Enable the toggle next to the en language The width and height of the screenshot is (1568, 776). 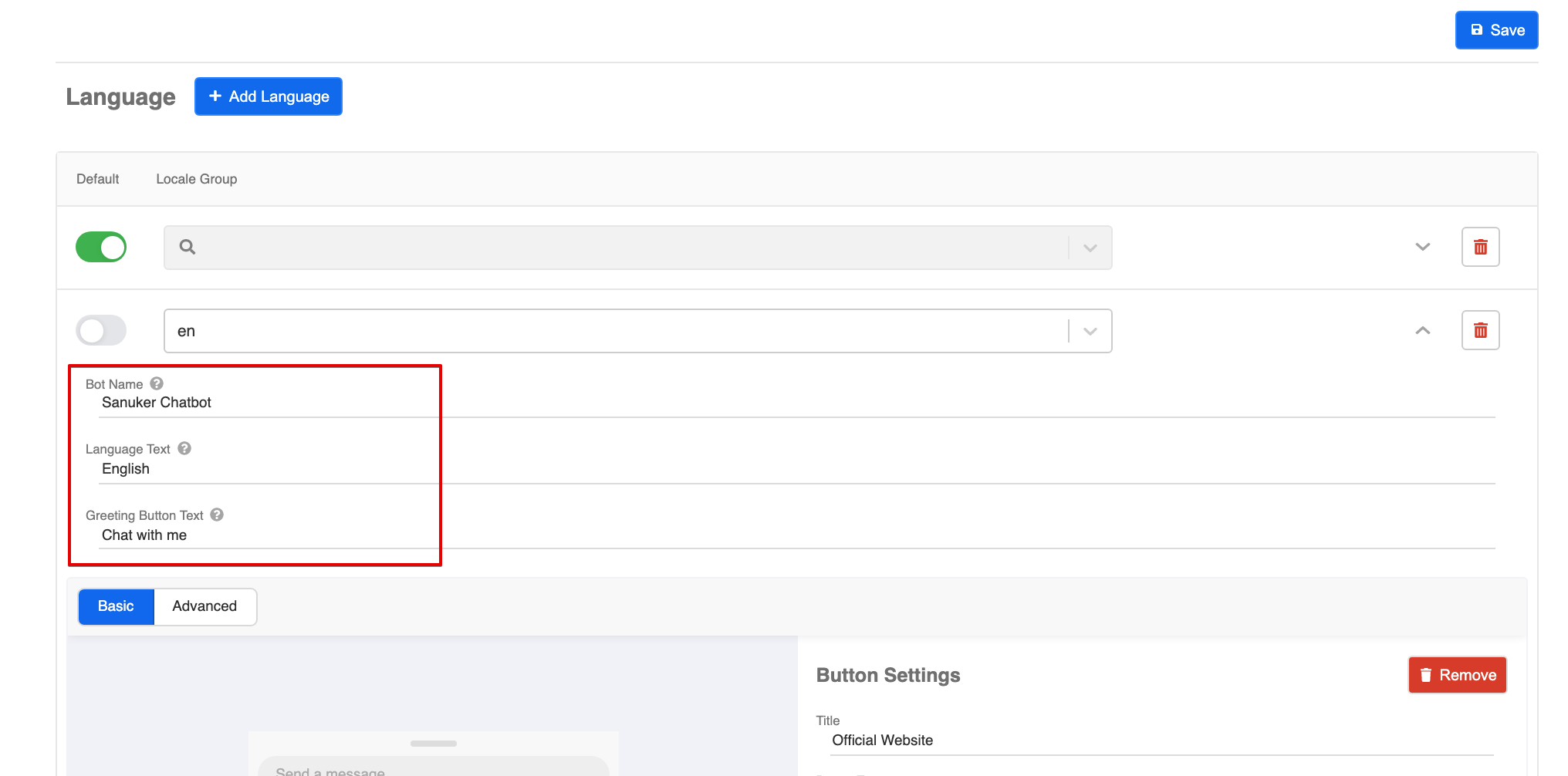[x=101, y=330]
